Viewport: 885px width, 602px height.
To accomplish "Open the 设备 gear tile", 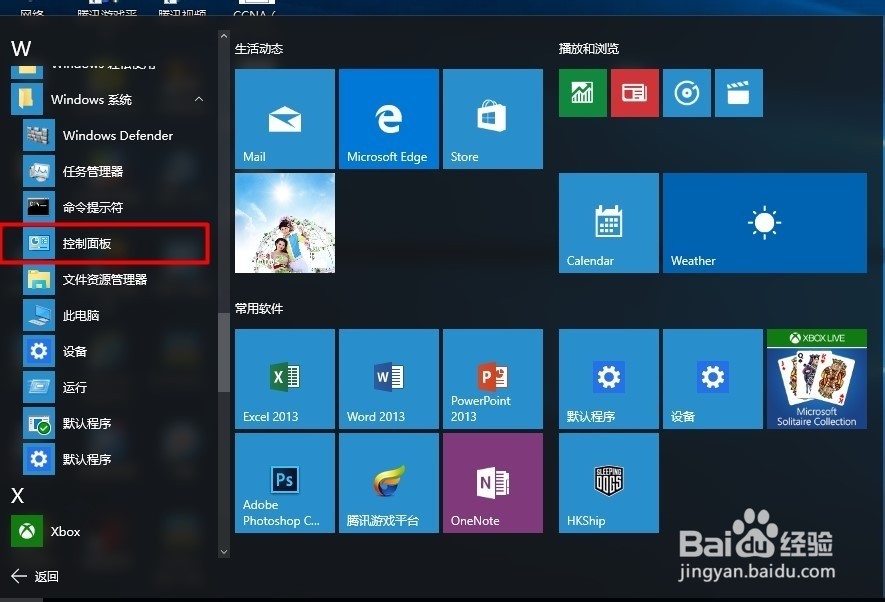I will 712,379.
